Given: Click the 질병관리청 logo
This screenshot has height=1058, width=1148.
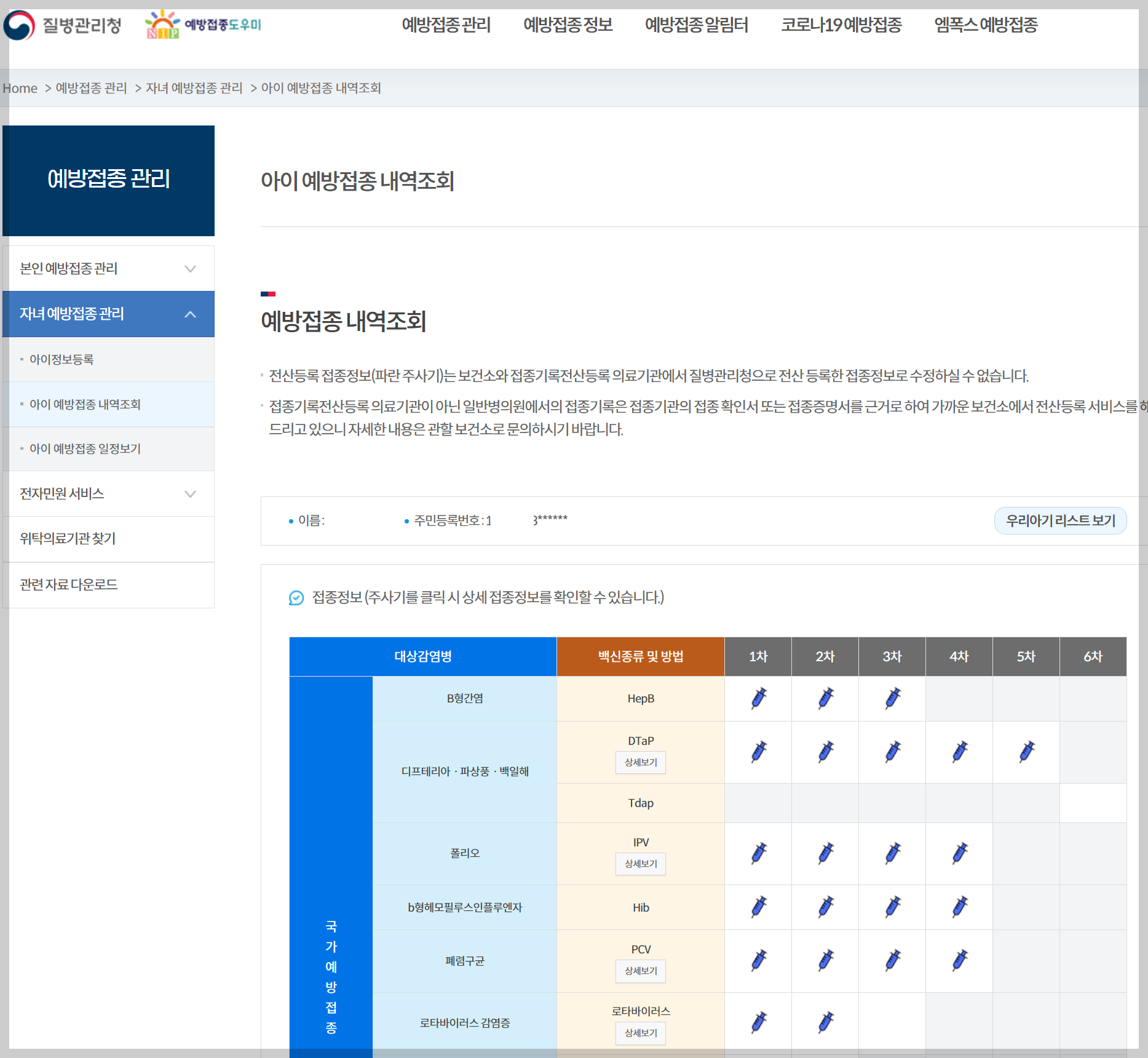Looking at the screenshot, I should 62,25.
